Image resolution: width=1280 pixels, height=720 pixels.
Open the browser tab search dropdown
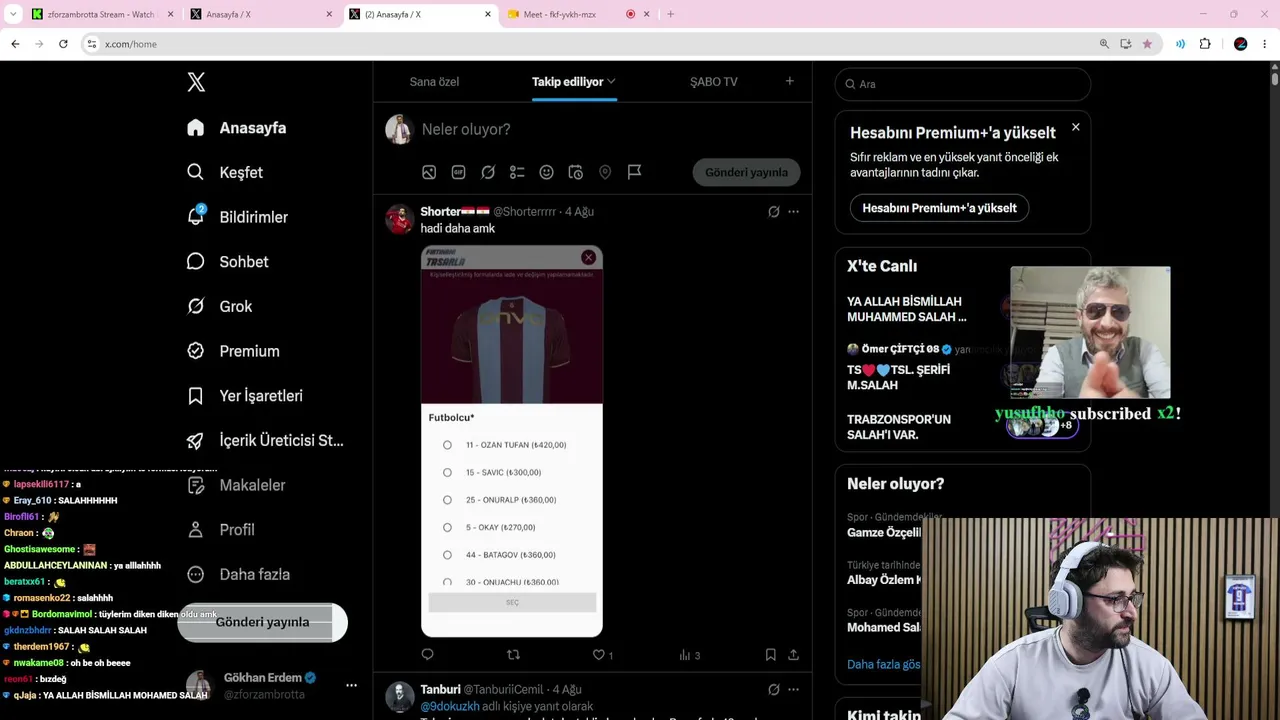pyautogui.click(x=13, y=14)
